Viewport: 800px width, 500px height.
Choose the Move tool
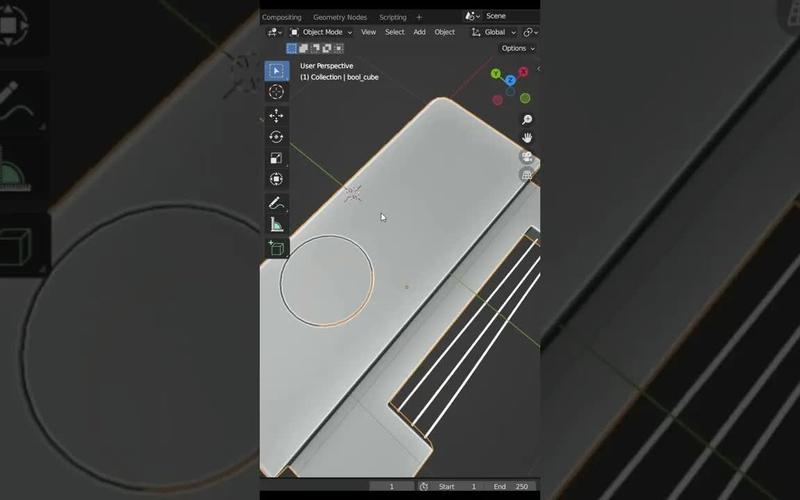pyautogui.click(x=277, y=116)
